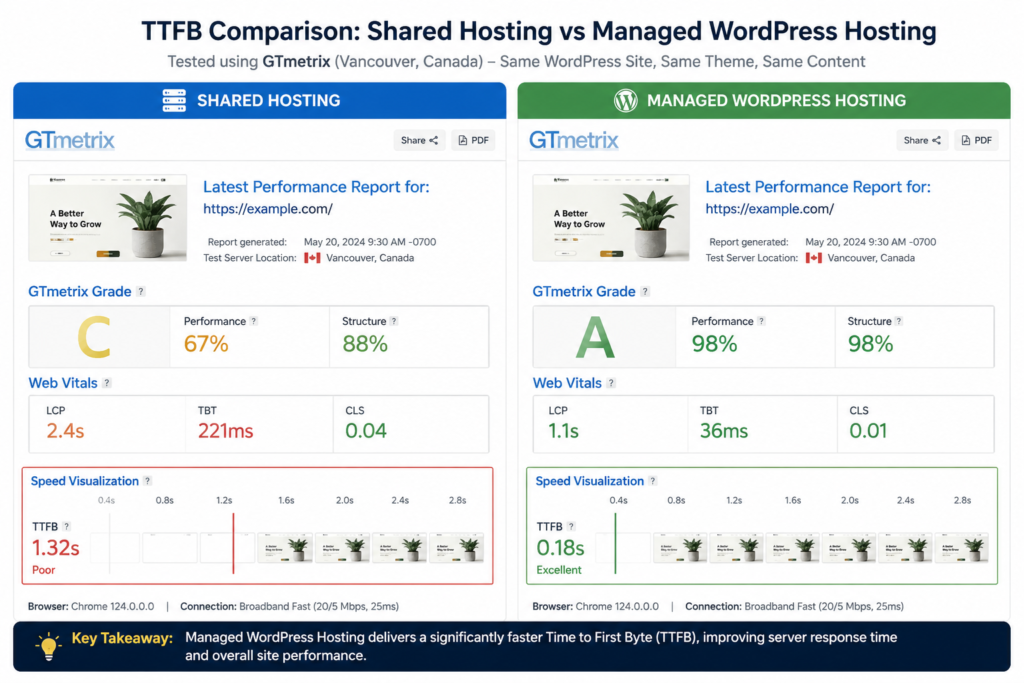
Task: Export Shared Hosting report as PDF
Action: 473,140
